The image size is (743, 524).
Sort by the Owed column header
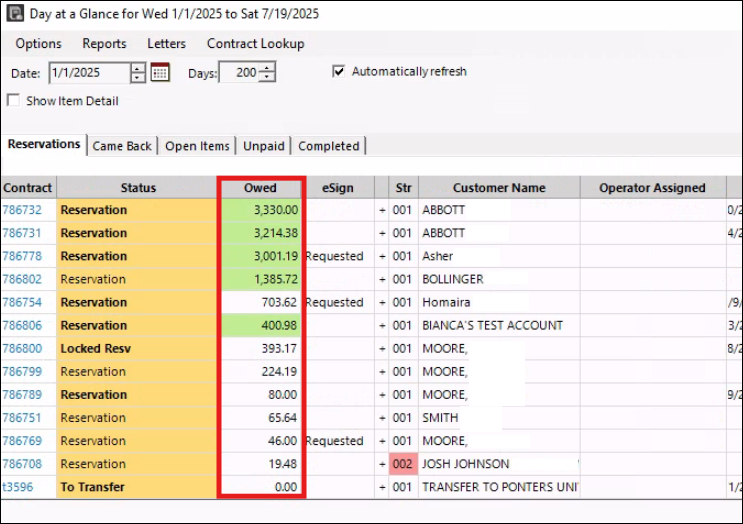point(260,188)
